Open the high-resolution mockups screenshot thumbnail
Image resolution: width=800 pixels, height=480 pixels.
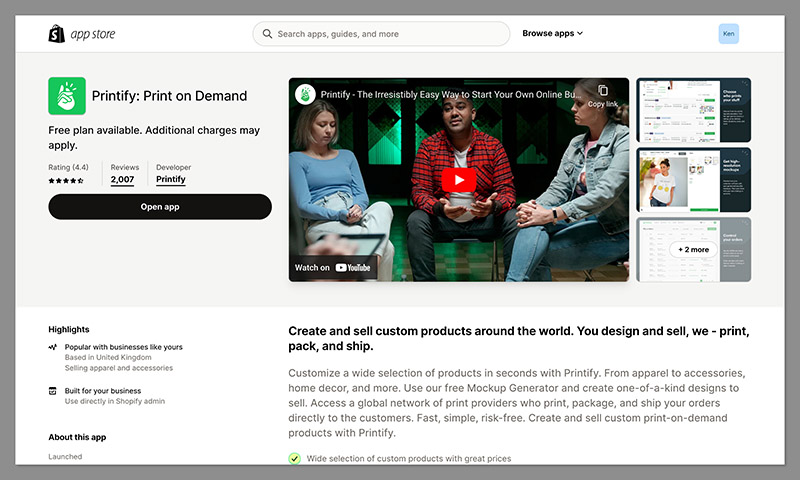click(x=693, y=180)
